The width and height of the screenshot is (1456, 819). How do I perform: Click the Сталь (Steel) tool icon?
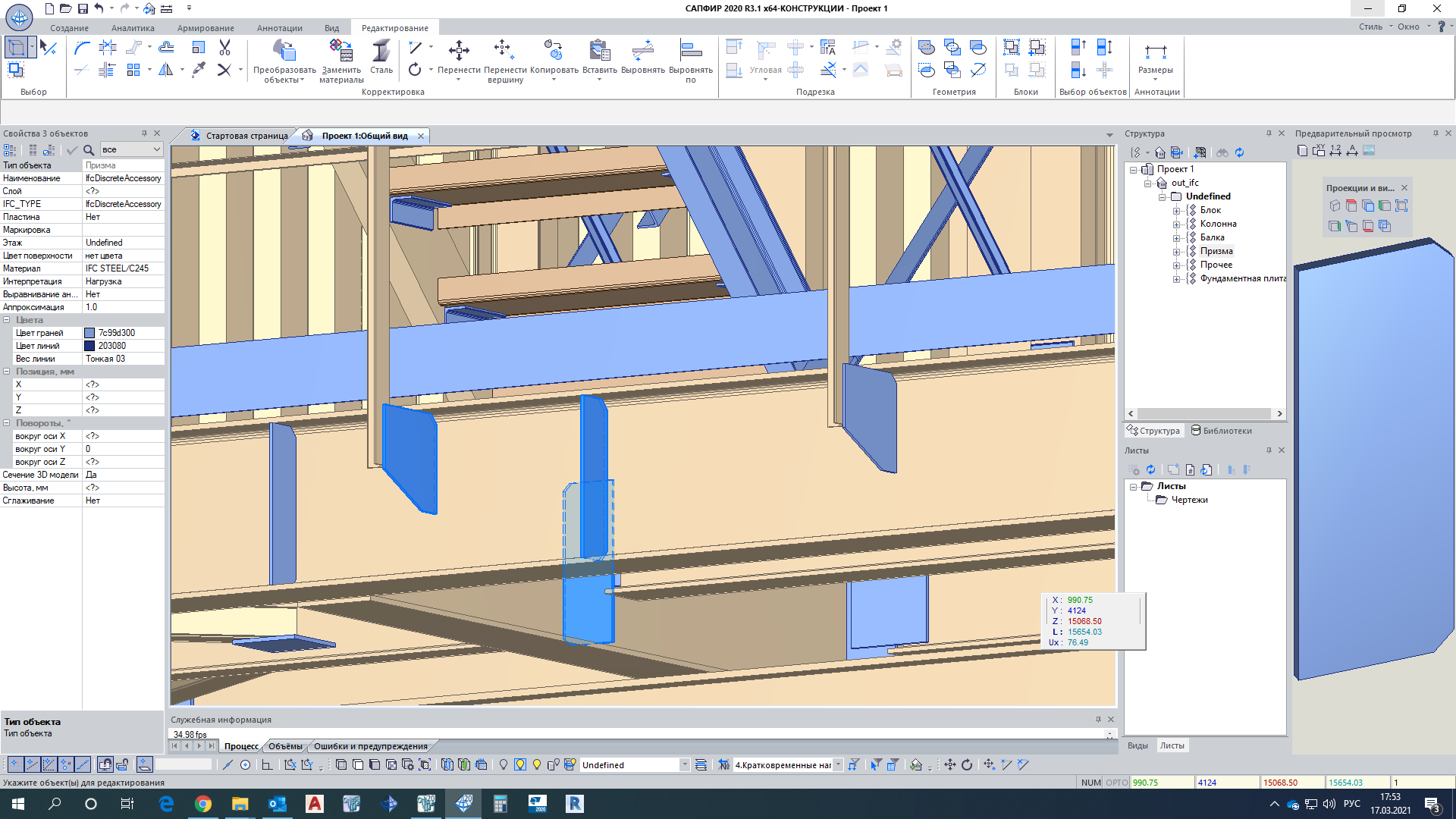click(381, 52)
